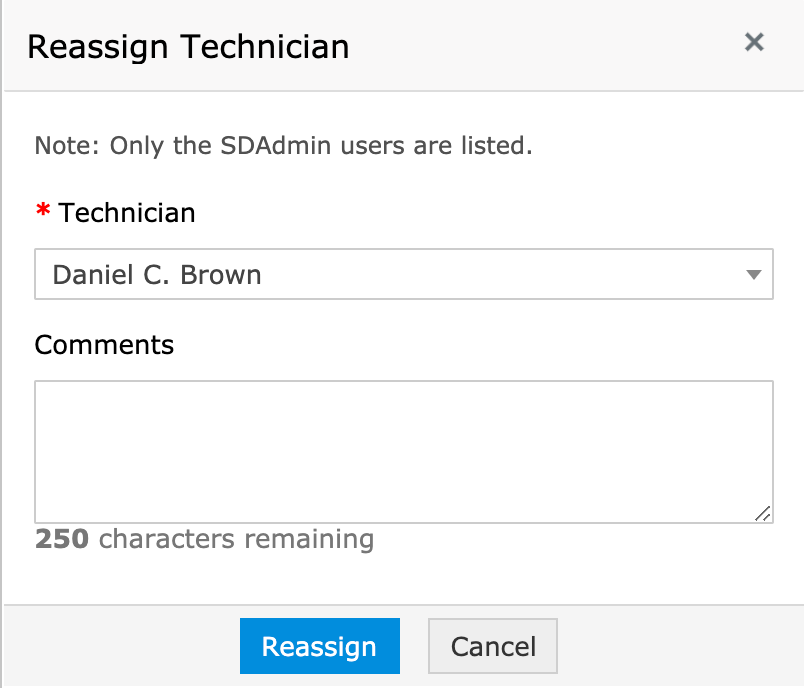Select the Daniel C. Brown name text
The height and width of the screenshot is (688, 806).
(x=157, y=275)
